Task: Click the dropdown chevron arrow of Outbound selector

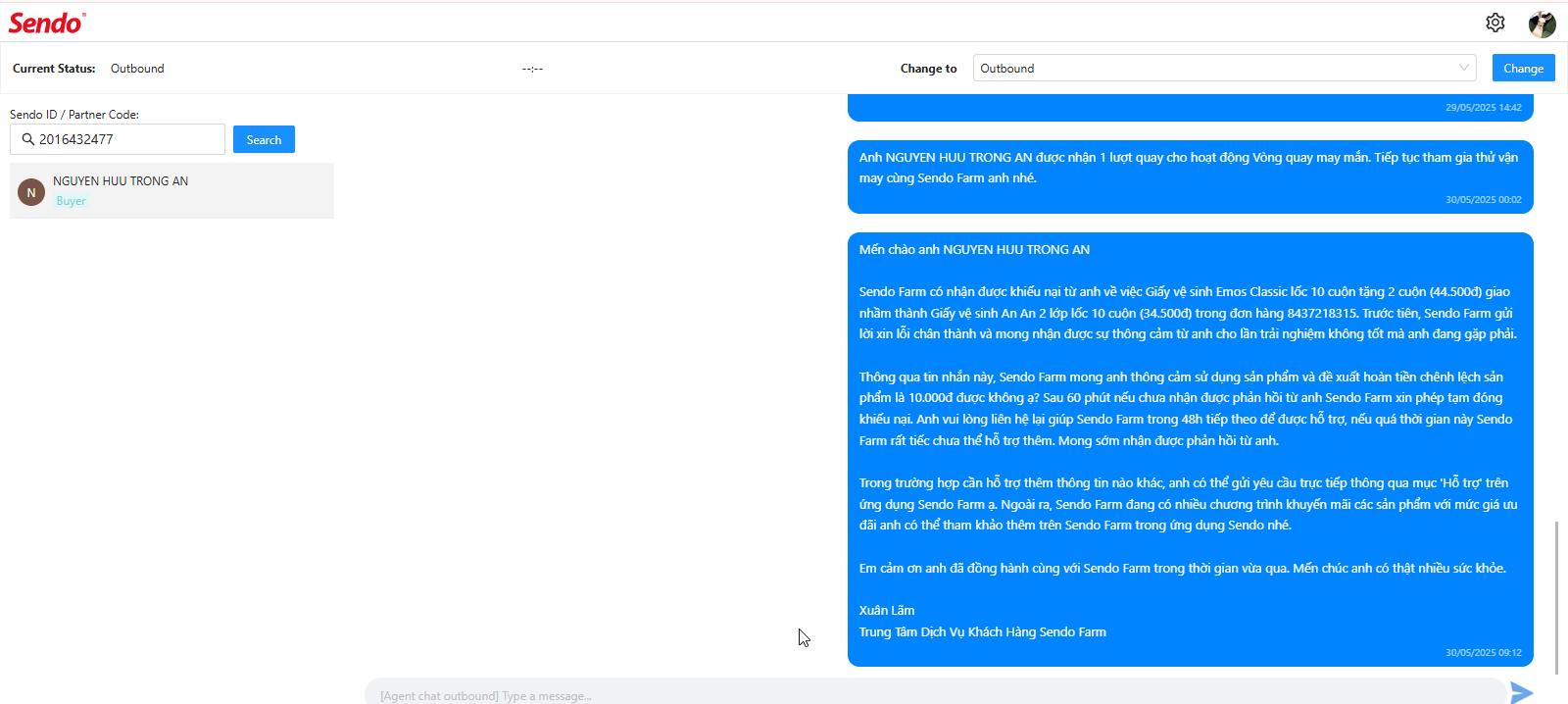Action: coord(1463,68)
